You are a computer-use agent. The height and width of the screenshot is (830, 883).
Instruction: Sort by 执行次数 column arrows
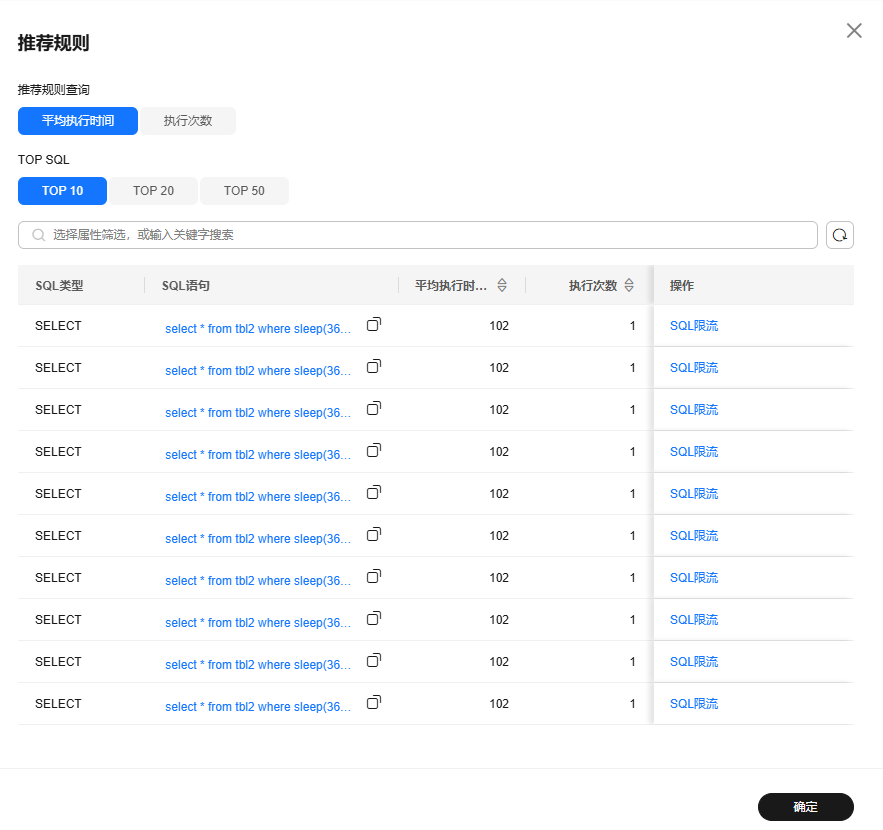(629, 285)
